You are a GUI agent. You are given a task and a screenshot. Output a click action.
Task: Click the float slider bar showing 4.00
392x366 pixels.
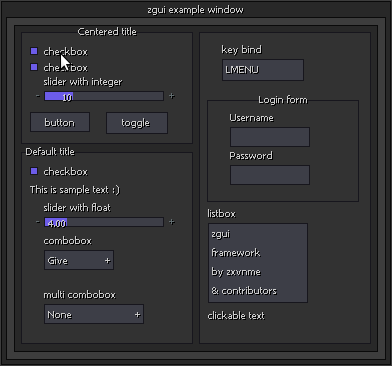(x=104, y=222)
